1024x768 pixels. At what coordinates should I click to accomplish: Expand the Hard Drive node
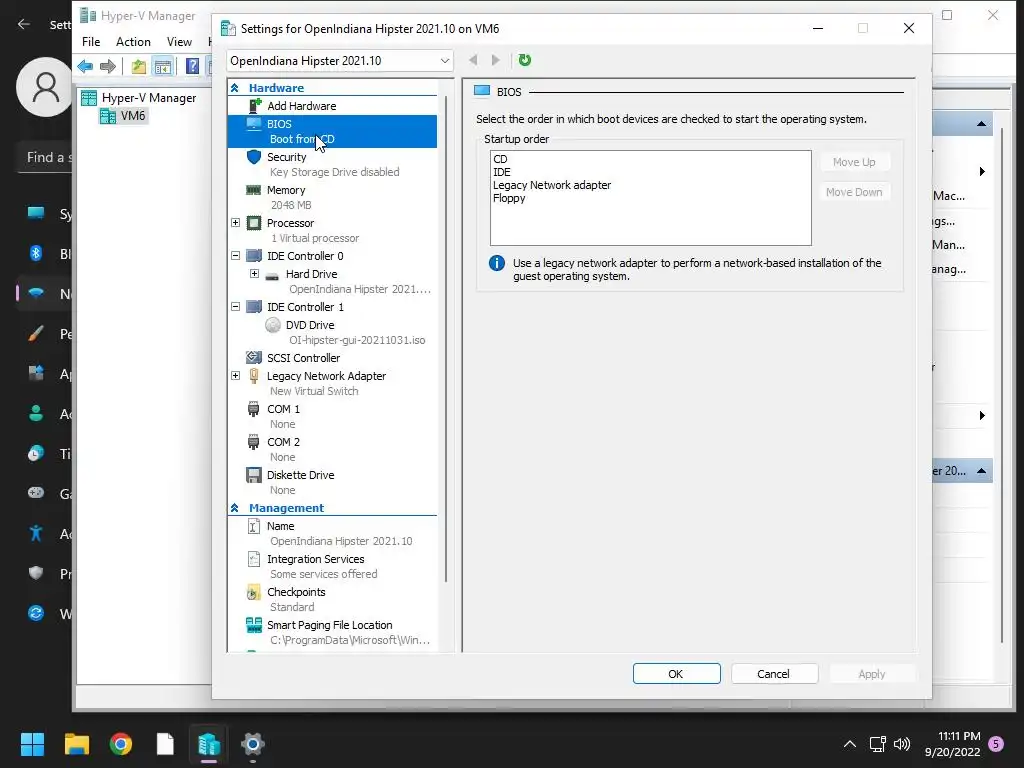tap(255, 274)
